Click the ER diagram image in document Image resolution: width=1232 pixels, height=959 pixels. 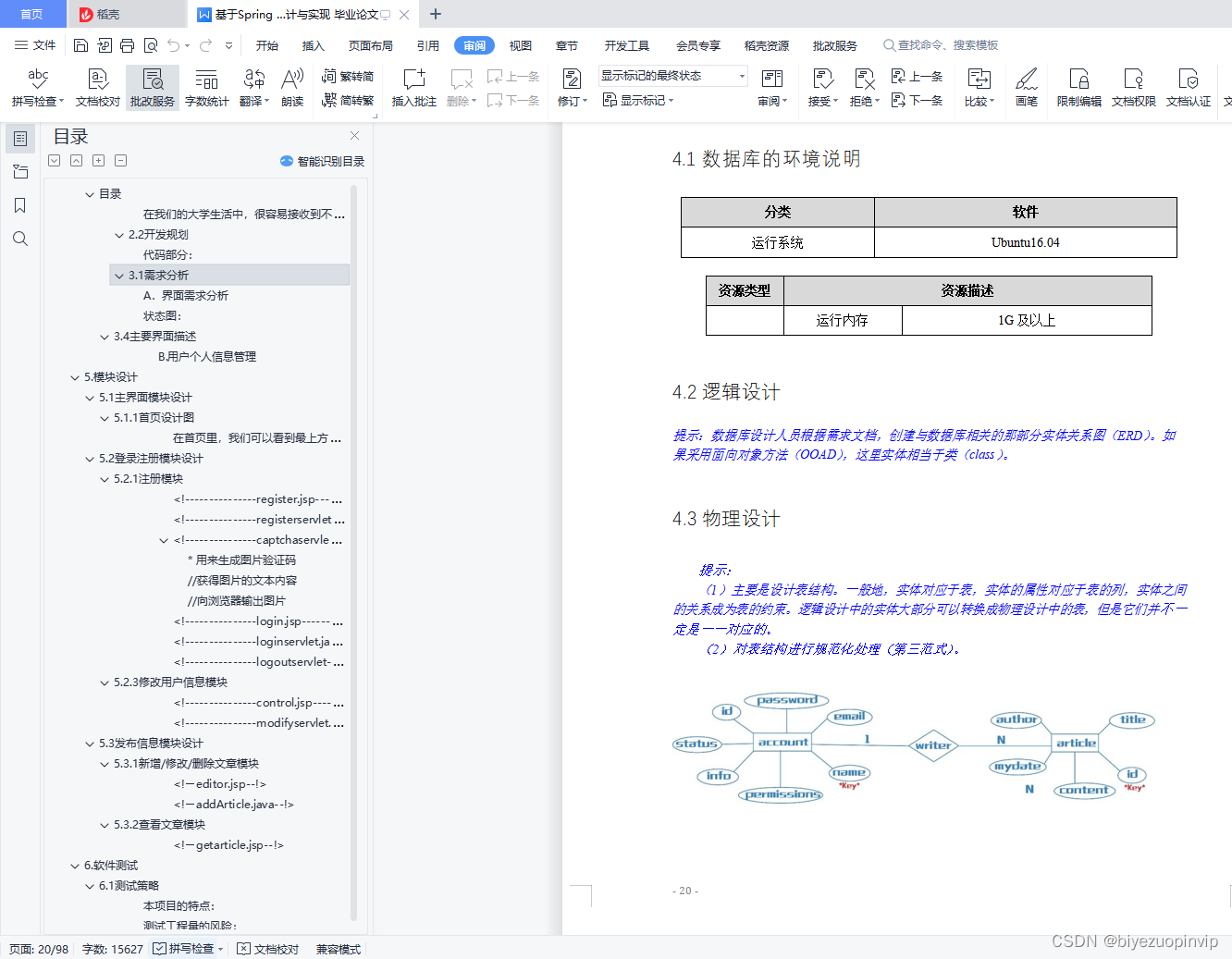click(x=914, y=747)
